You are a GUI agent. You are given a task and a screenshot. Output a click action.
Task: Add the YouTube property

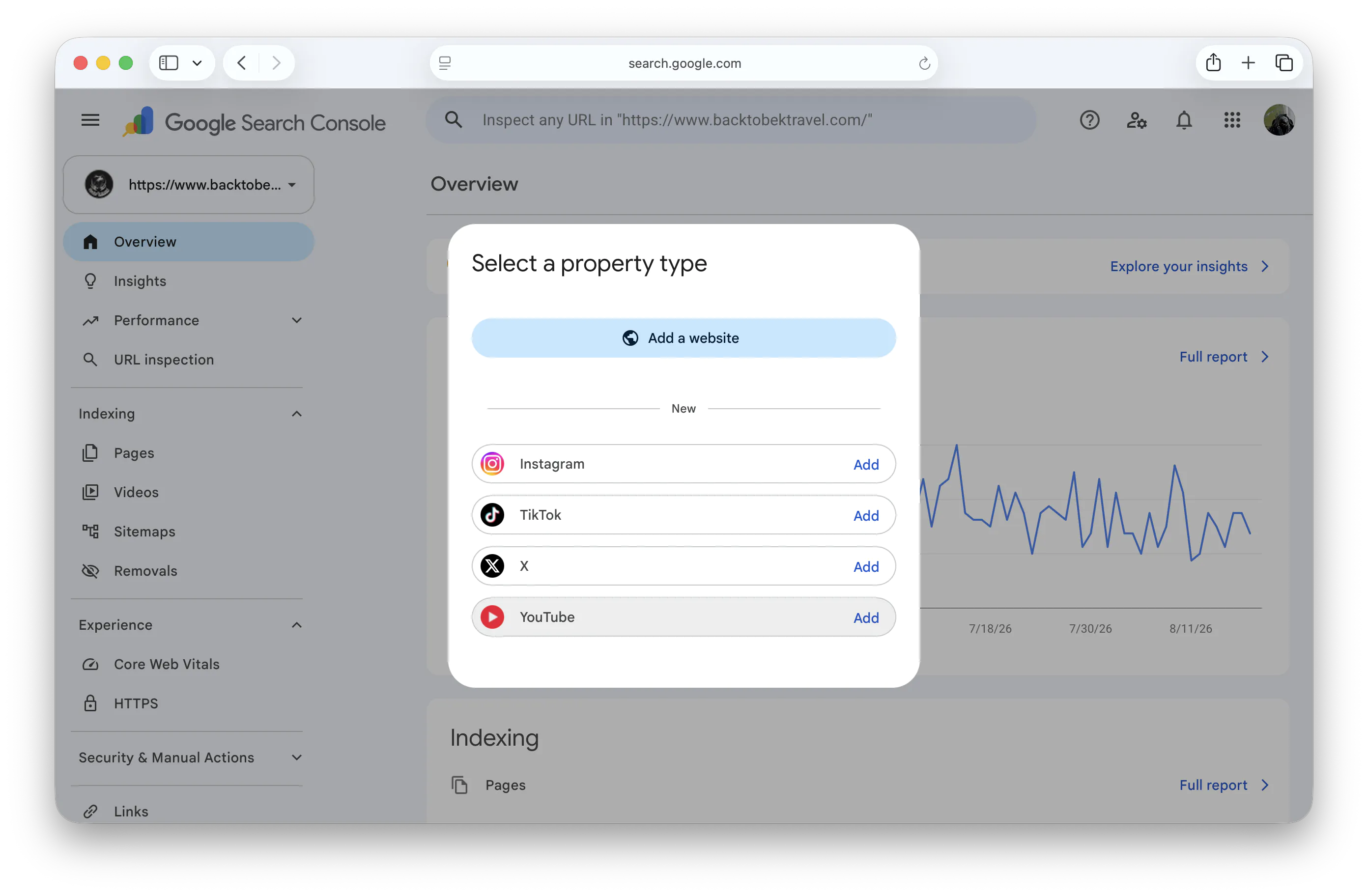tap(866, 618)
